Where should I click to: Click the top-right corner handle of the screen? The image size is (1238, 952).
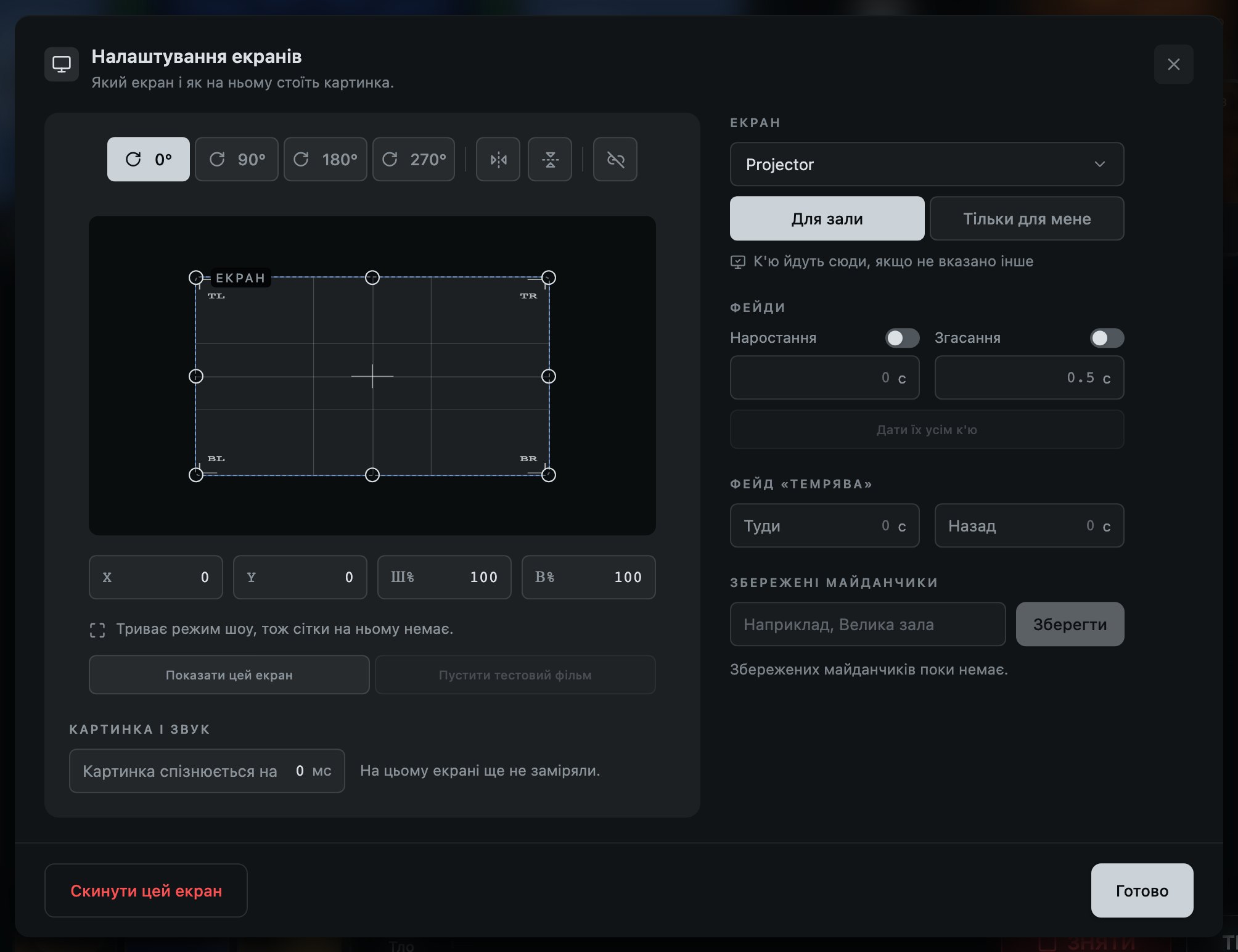click(x=549, y=277)
